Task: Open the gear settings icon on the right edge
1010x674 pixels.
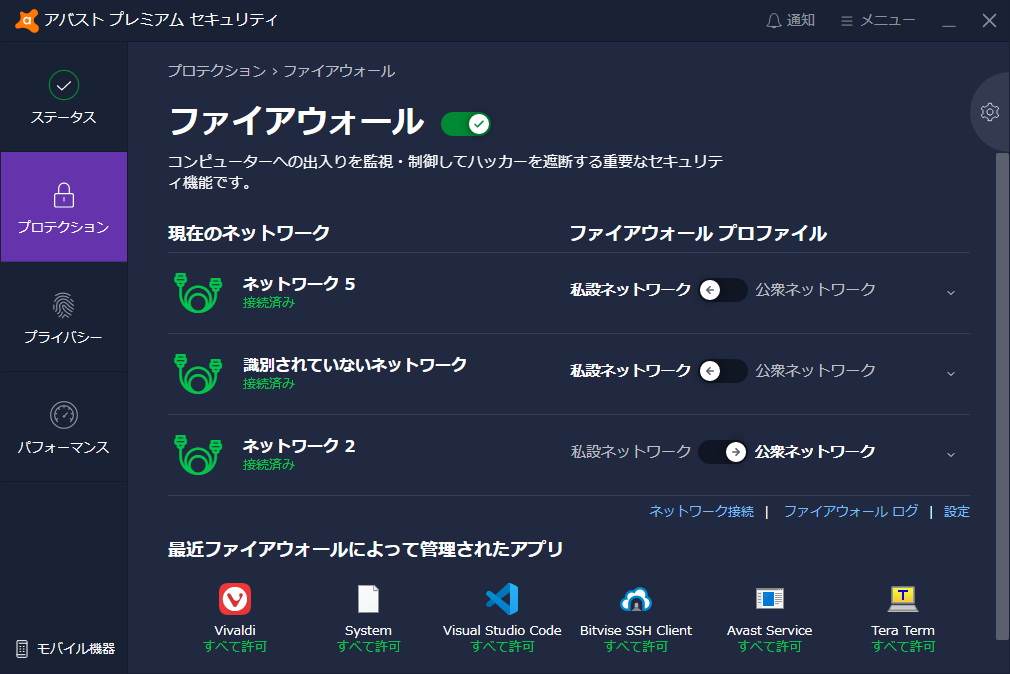Action: pos(990,112)
